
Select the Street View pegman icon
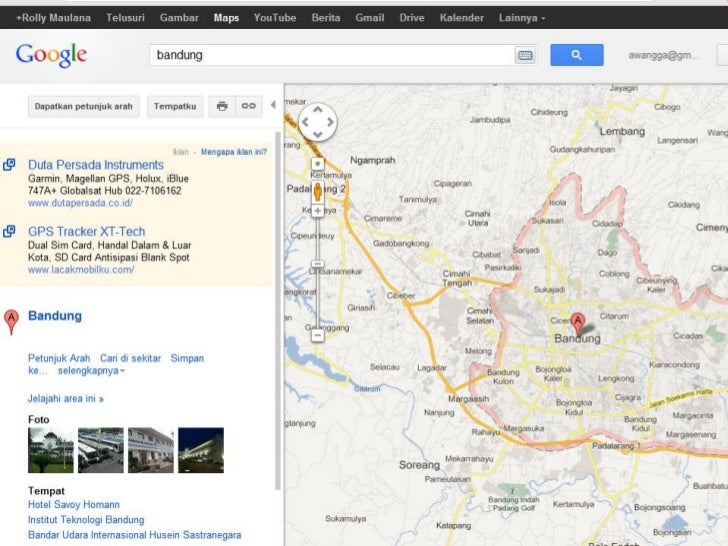click(x=318, y=191)
